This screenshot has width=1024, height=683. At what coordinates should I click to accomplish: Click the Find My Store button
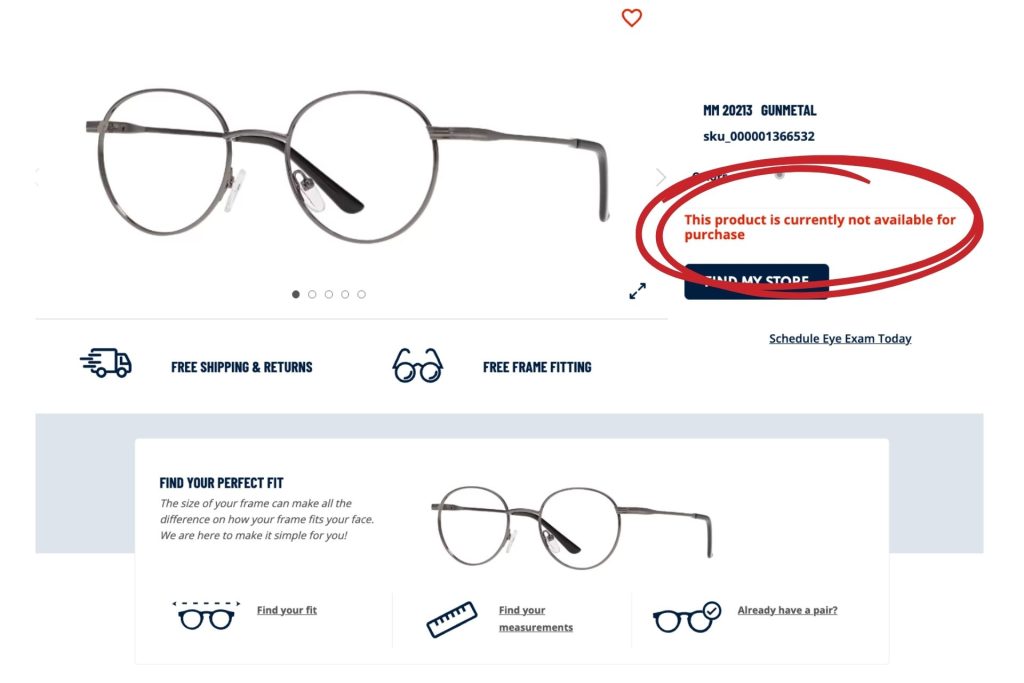coord(756,281)
